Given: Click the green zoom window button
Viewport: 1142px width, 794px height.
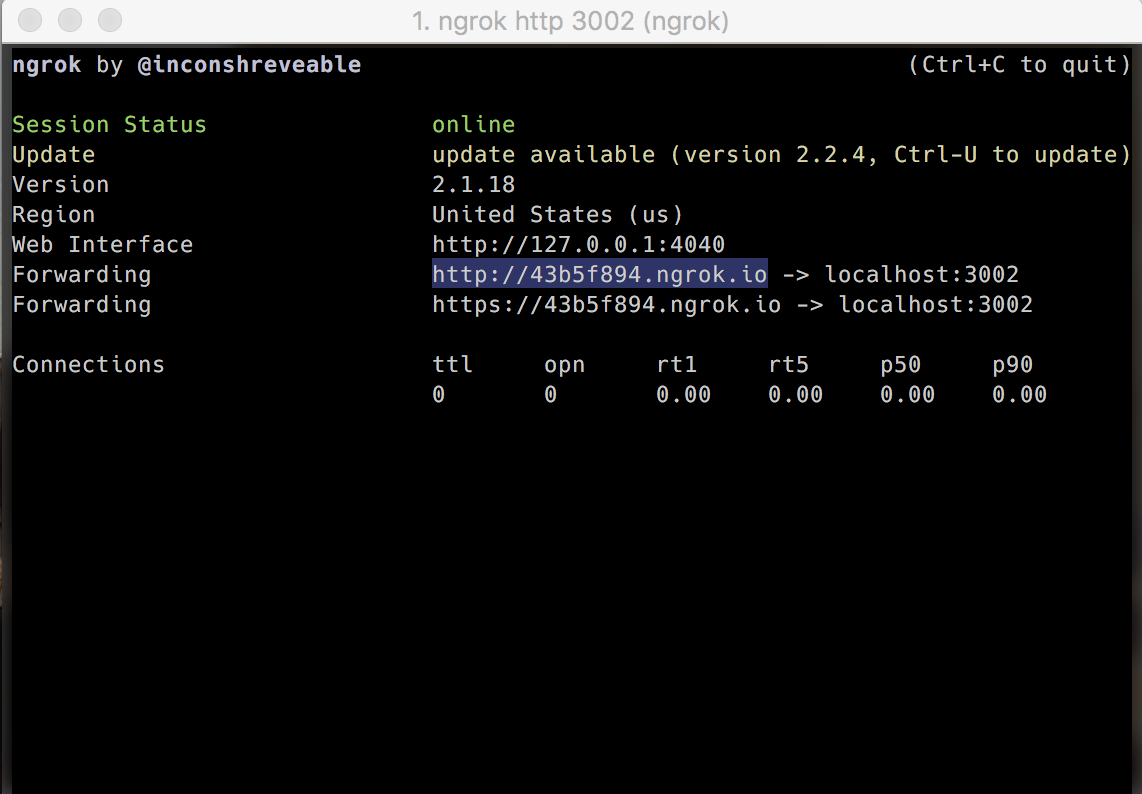Looking at the screenshot, I should pos(110,20).
